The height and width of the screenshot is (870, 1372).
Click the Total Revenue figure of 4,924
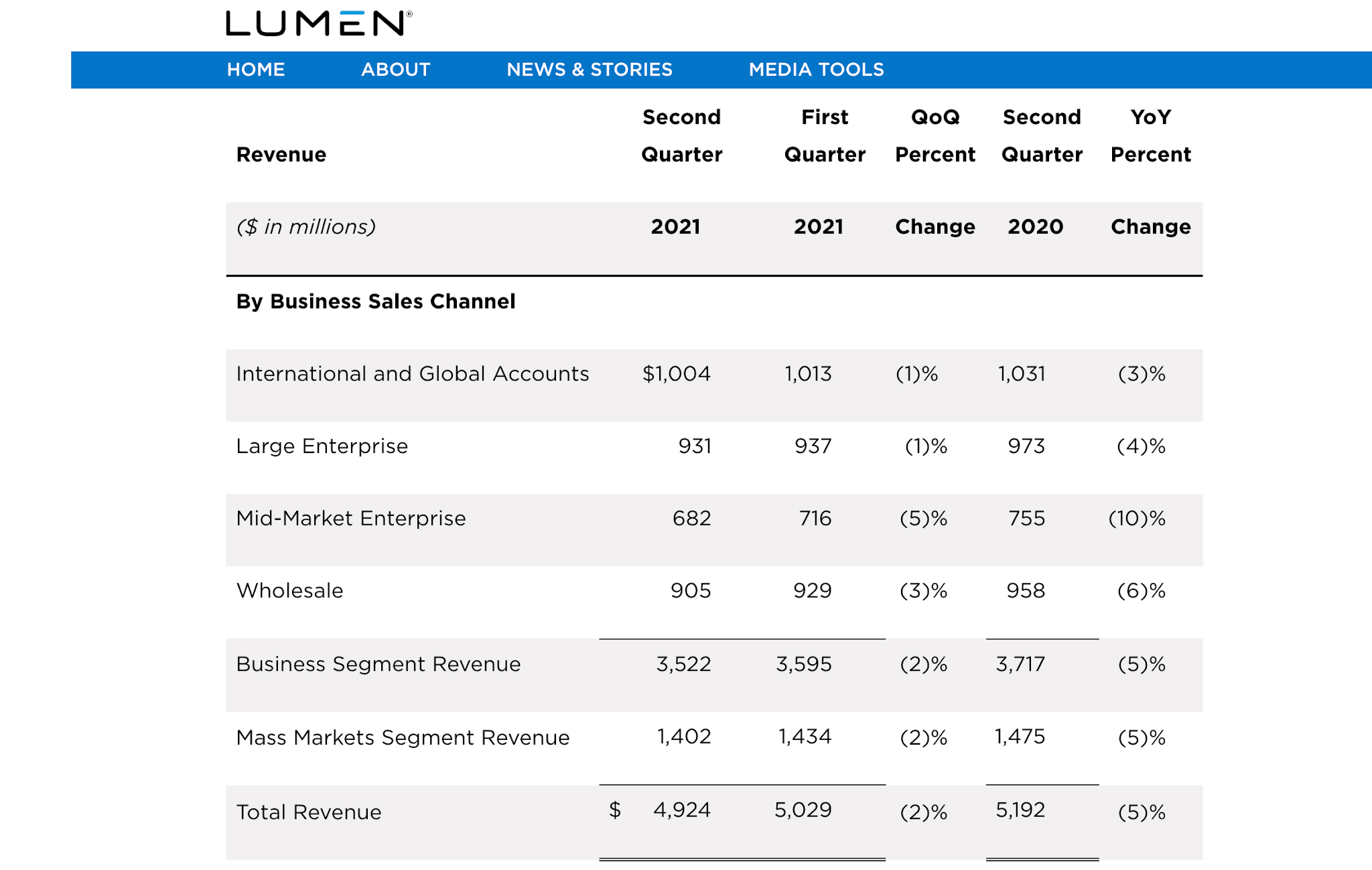[682, 810]
